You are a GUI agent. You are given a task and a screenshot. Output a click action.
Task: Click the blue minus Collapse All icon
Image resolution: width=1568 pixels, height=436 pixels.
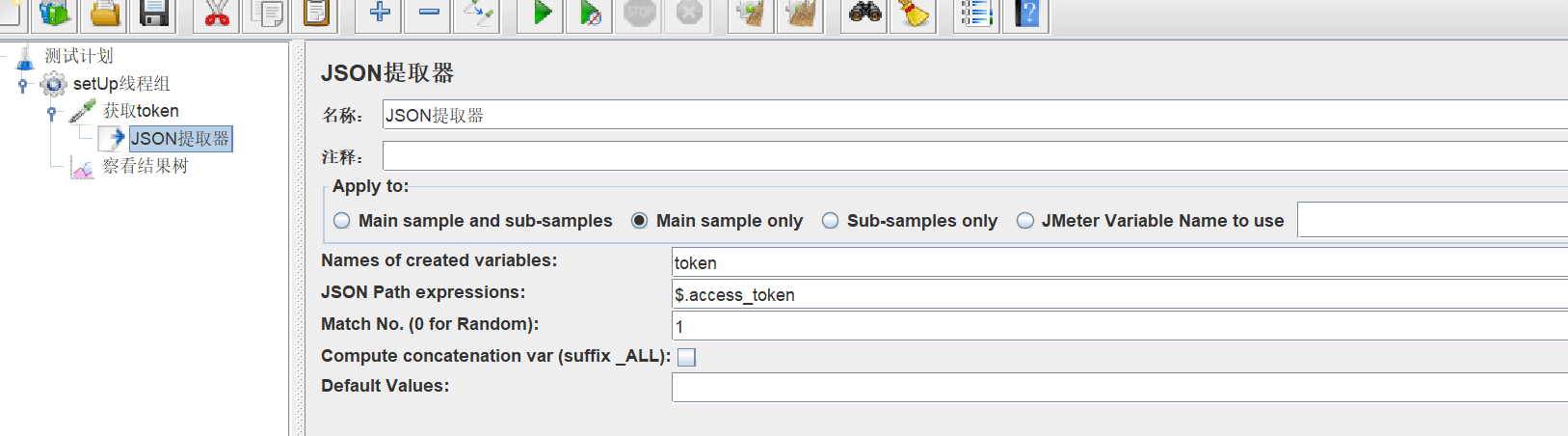point(429,14)
